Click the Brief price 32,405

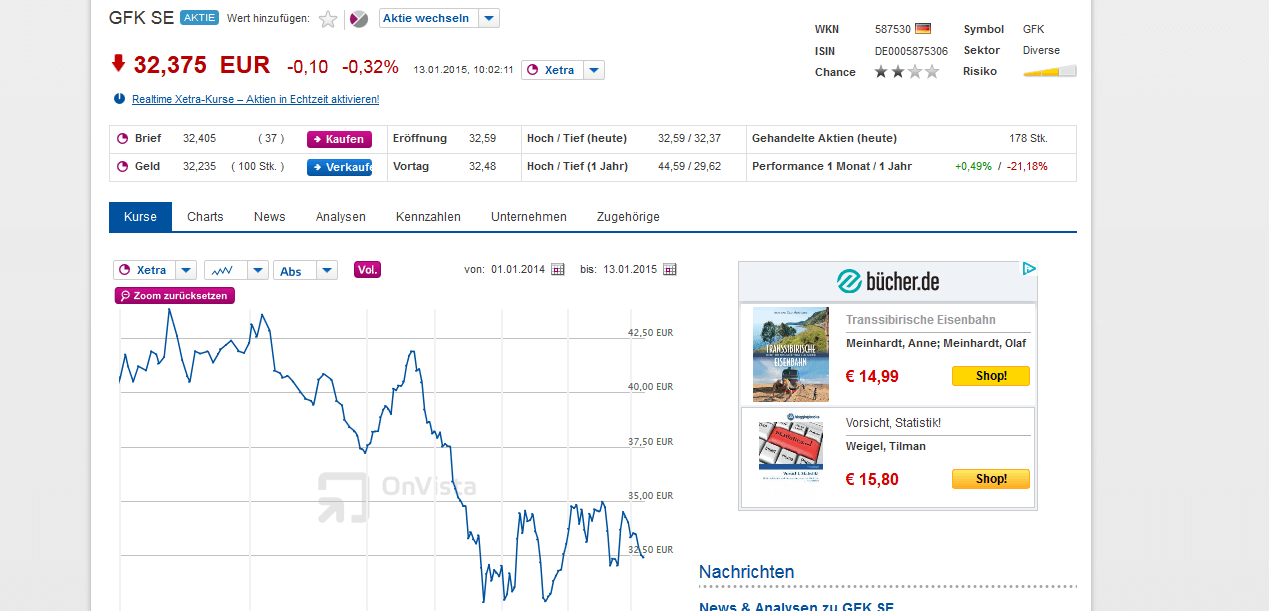coord(199,139)
